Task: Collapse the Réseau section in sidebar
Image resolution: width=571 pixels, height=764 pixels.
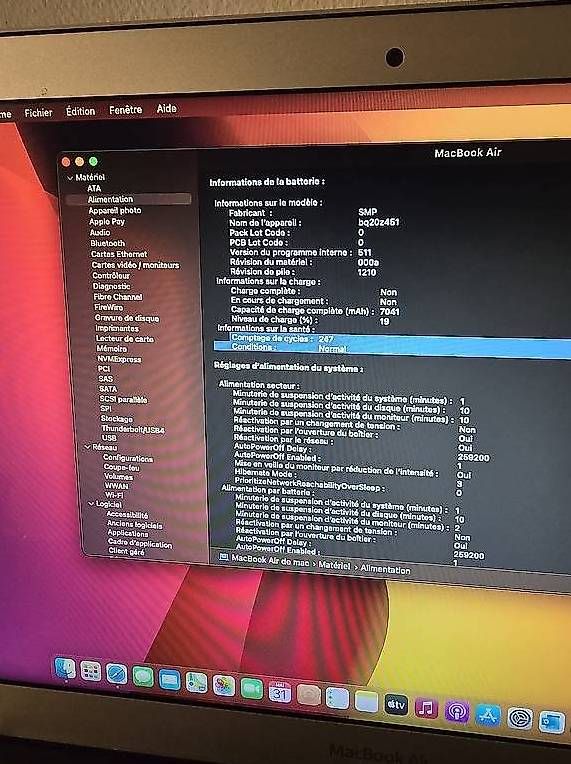Action: coord(87,446)
